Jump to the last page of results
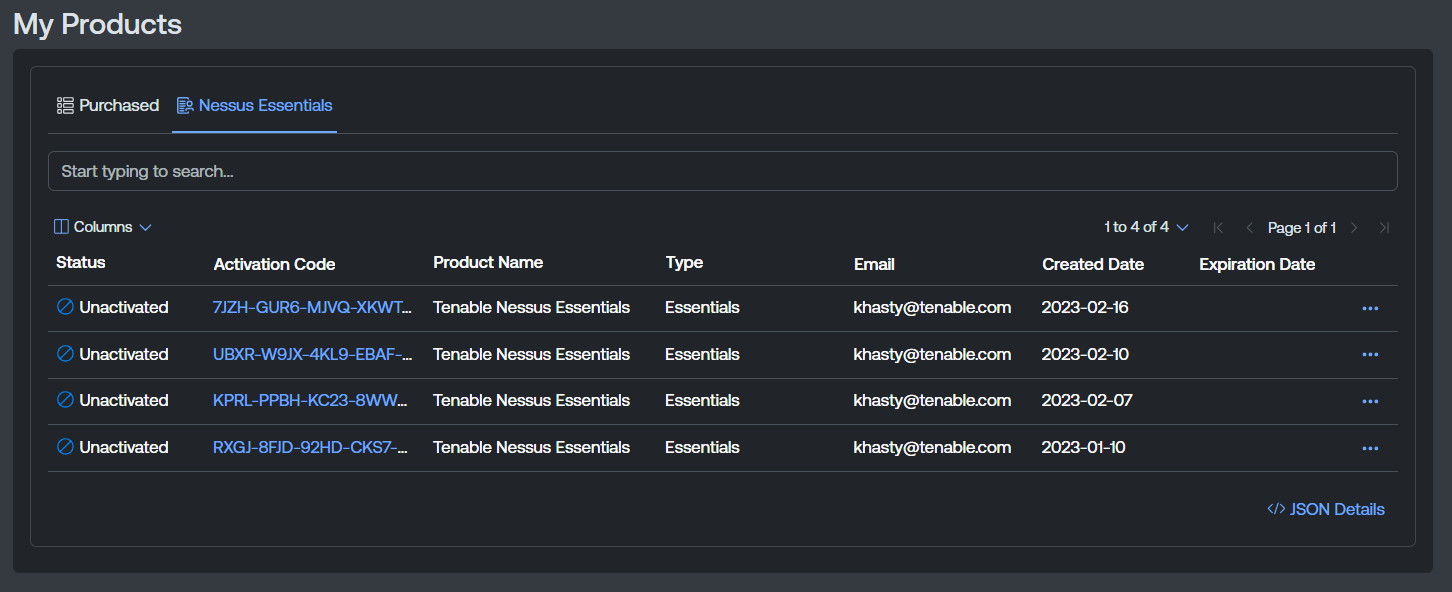 point(1384,228)
